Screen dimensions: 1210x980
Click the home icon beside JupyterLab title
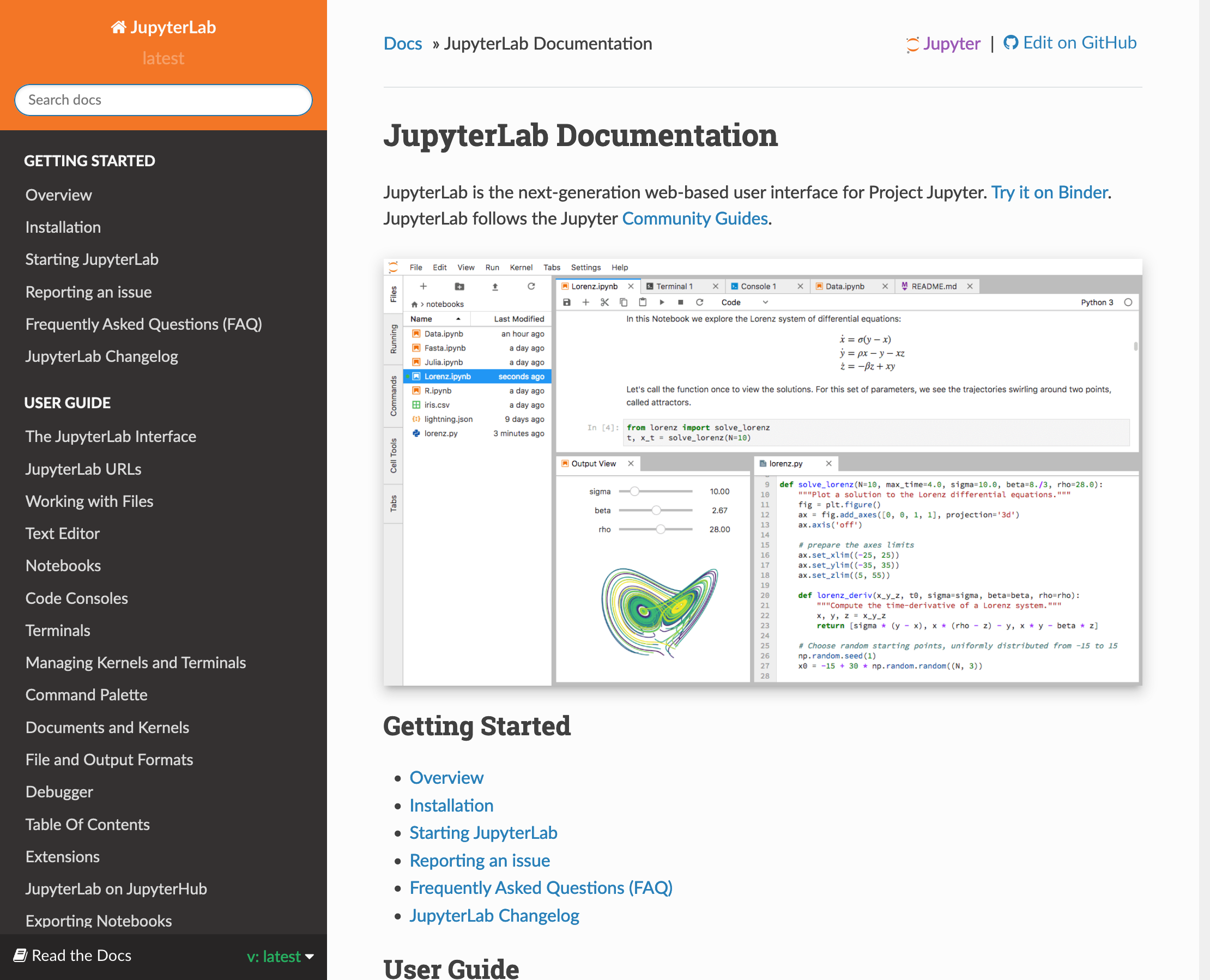point(118,27)
